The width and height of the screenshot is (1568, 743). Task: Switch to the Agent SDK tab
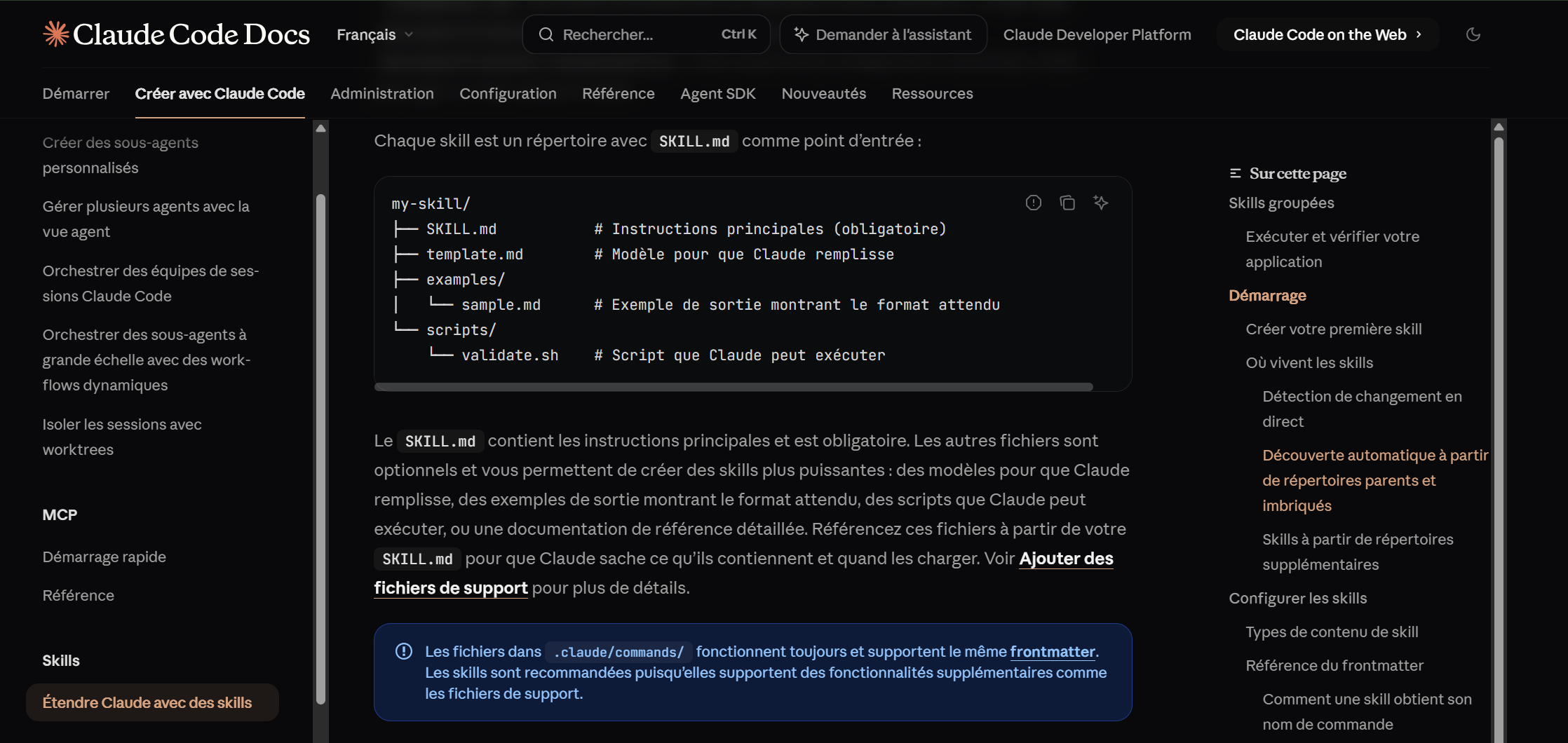pos(718,93)
